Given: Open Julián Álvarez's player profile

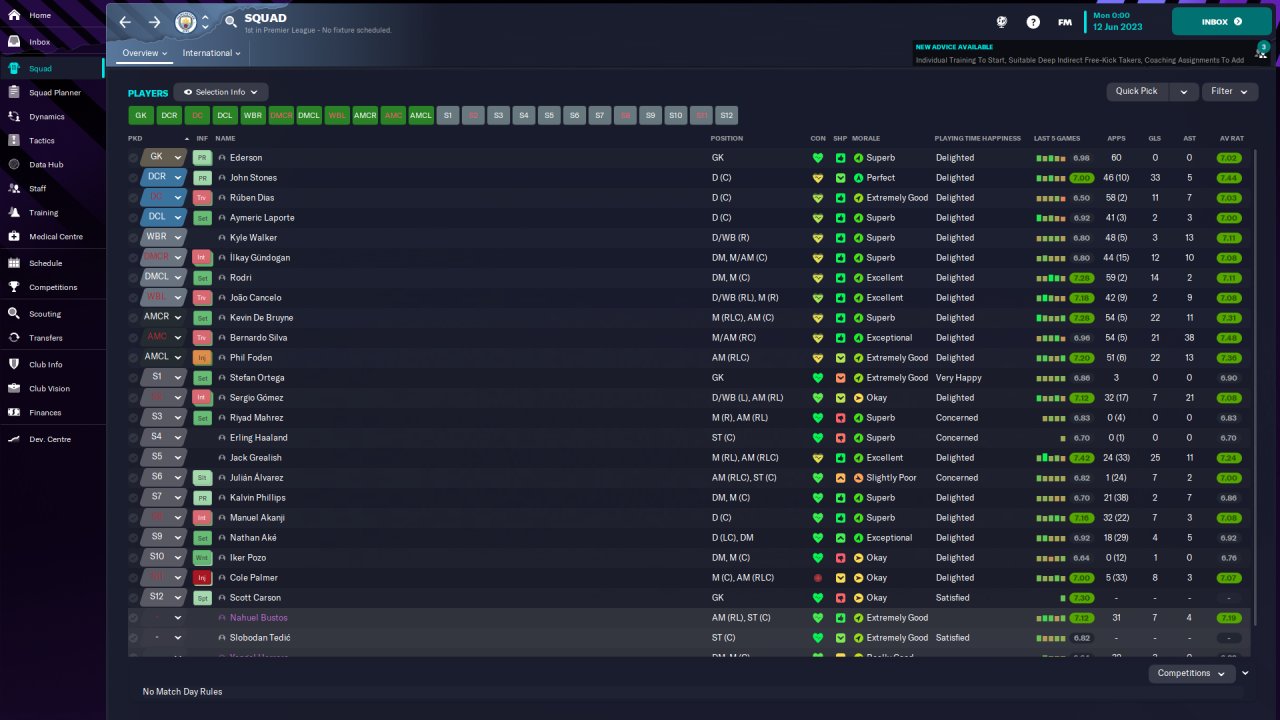Looking at the screenshot, I should coord(256,478).
